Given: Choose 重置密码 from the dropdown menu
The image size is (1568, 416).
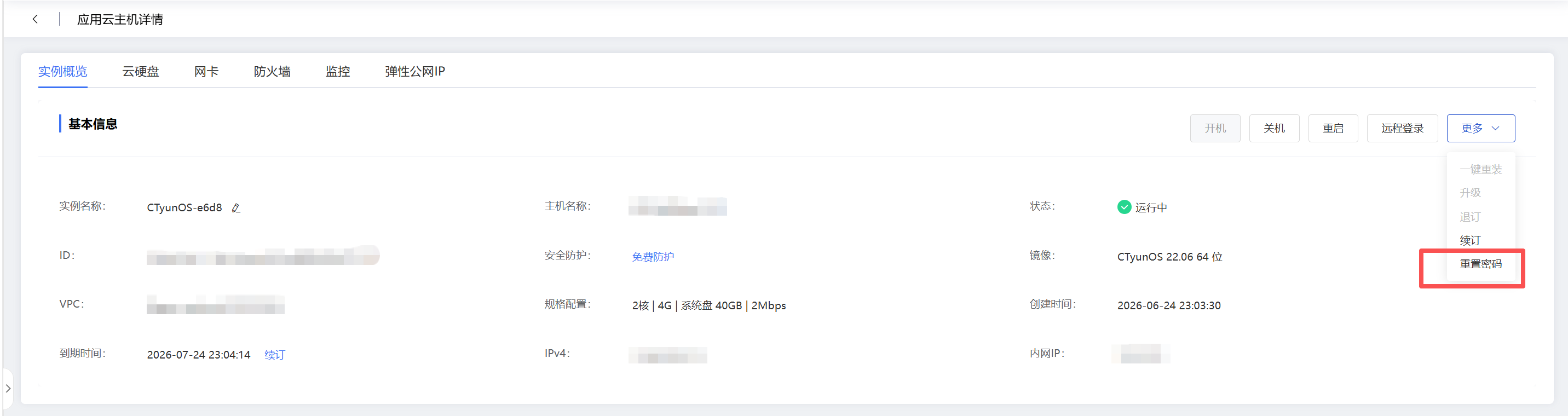Looking at the screenshot, I should click(1480, 264).
